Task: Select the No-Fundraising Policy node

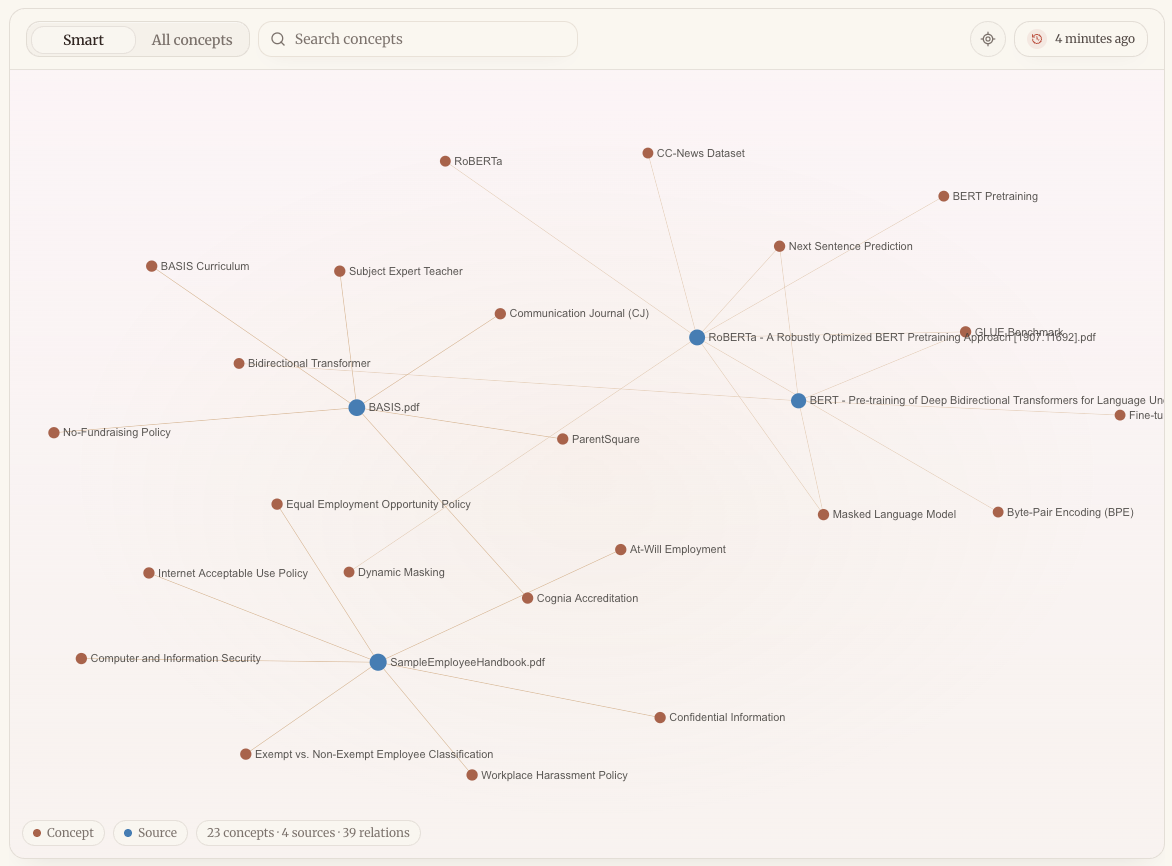Action: click(54, 433)
